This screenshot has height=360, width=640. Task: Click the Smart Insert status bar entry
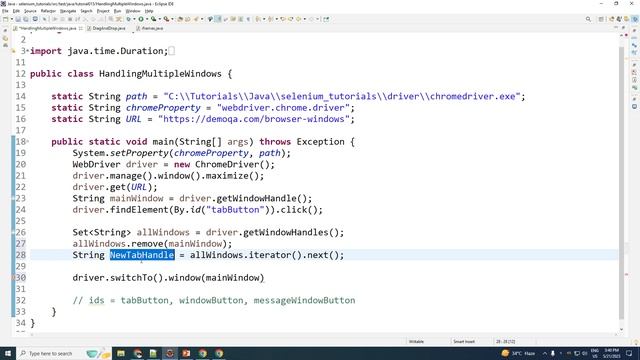pos(464,341)
